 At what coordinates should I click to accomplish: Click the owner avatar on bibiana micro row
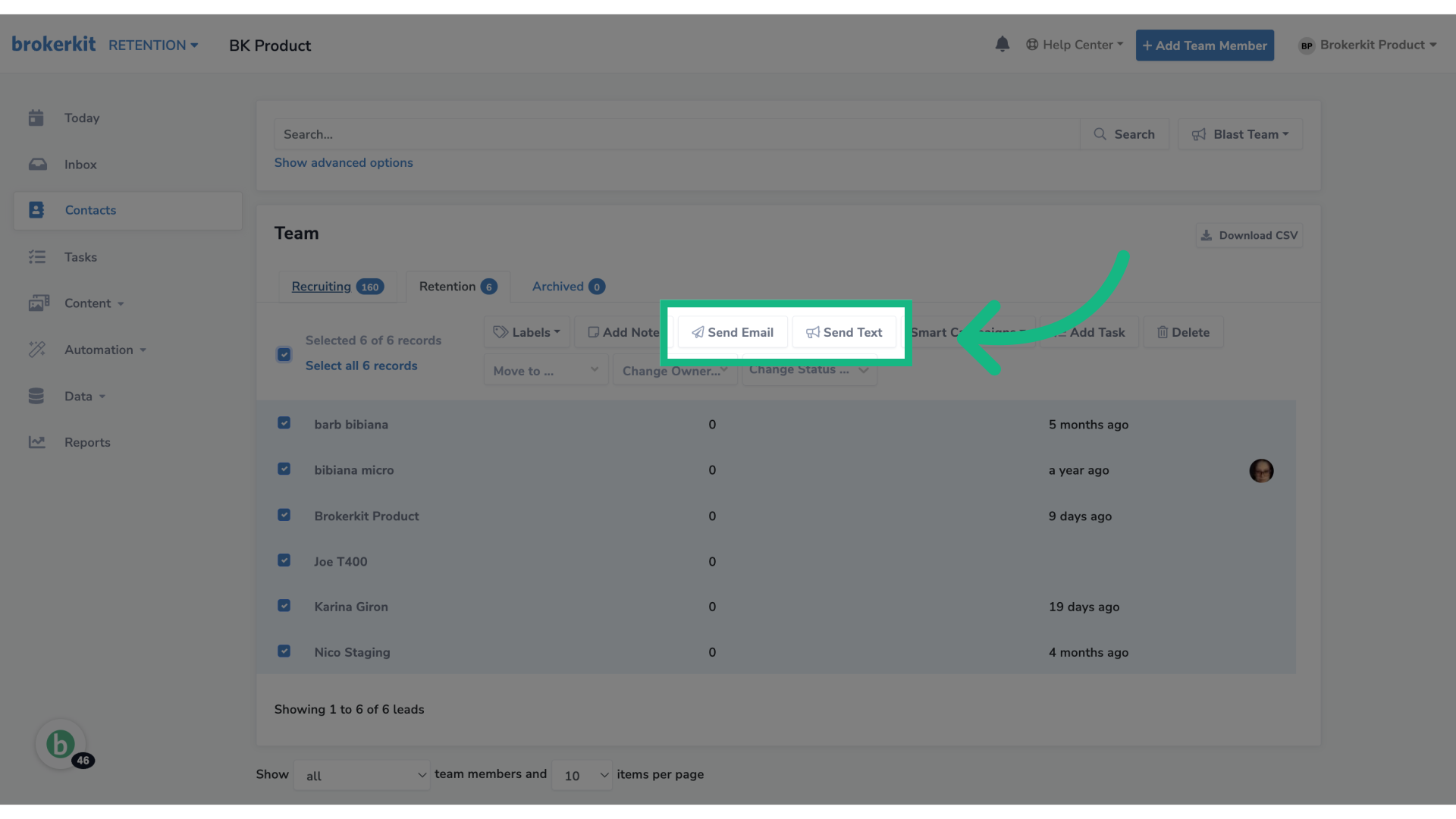click(x=1261, y=471)
